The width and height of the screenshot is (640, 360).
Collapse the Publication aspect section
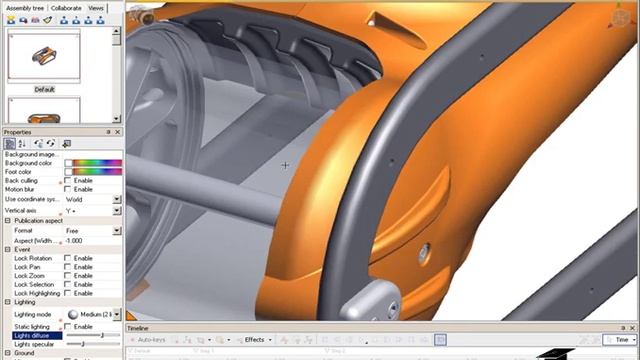7,220
